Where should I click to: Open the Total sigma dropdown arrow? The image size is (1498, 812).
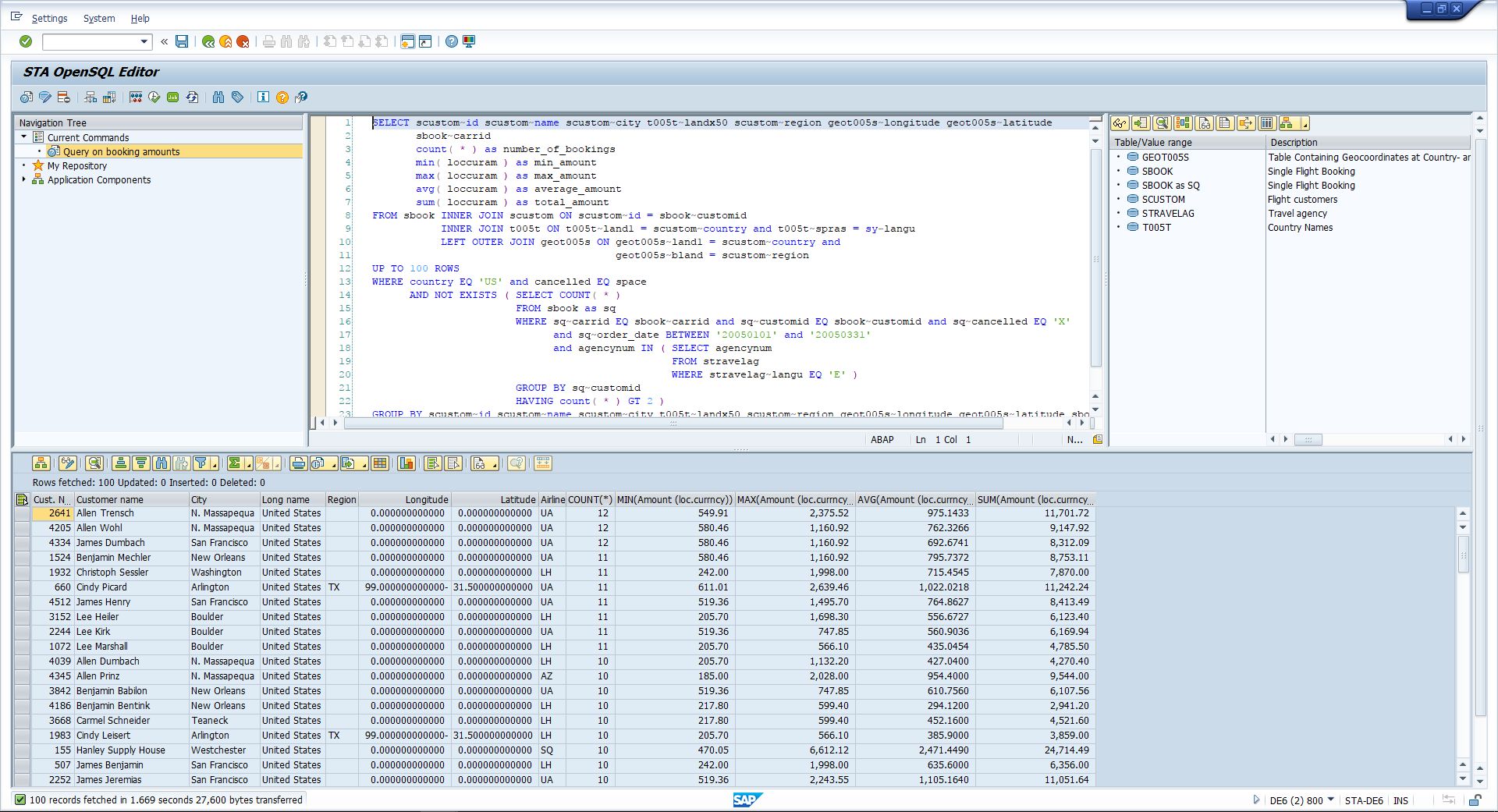click(248, 465)
